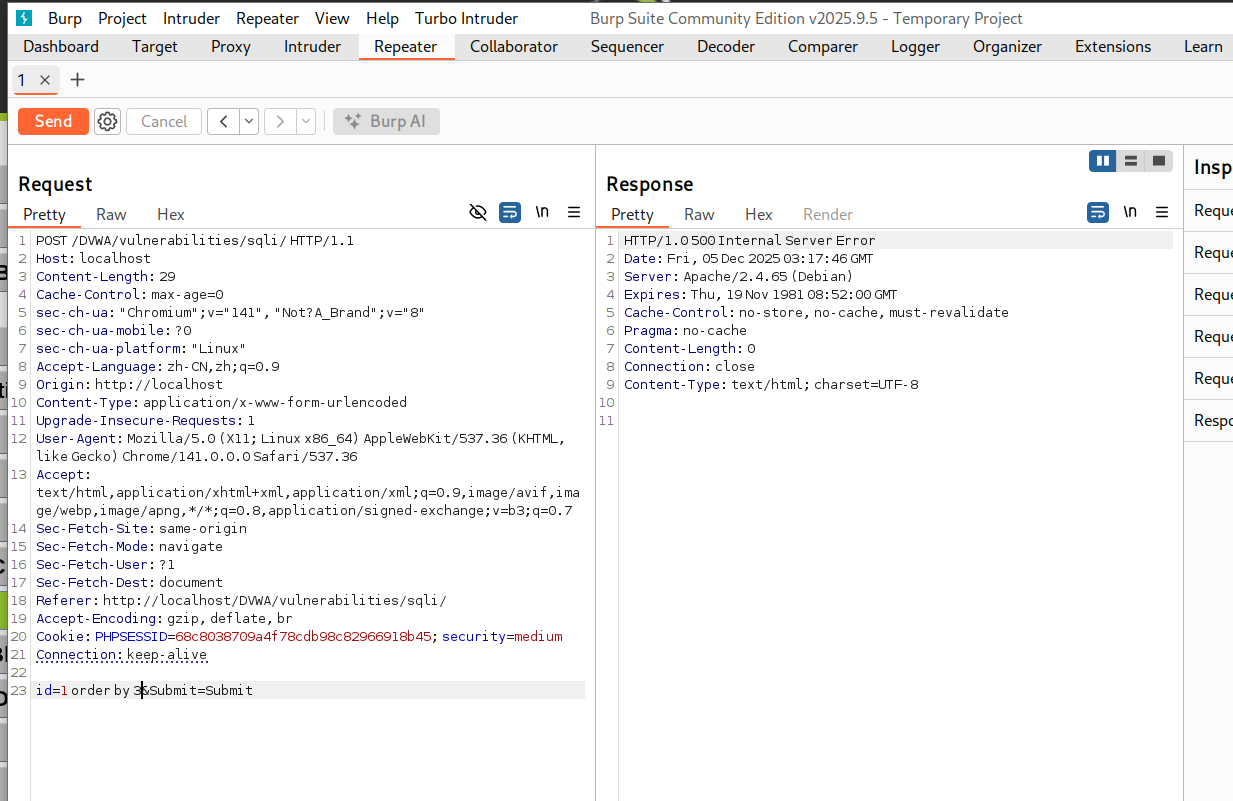Select the side-by-side layout icon
Viewport: 1233px width, 801px height.
(1103, 161)
